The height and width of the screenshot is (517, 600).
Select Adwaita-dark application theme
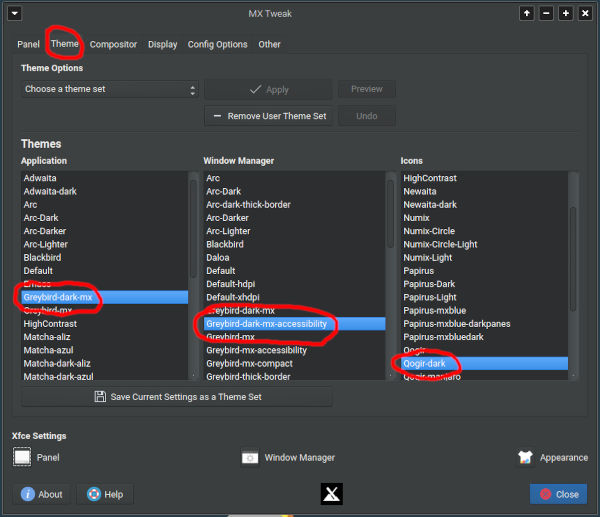(x=104, y=191)
